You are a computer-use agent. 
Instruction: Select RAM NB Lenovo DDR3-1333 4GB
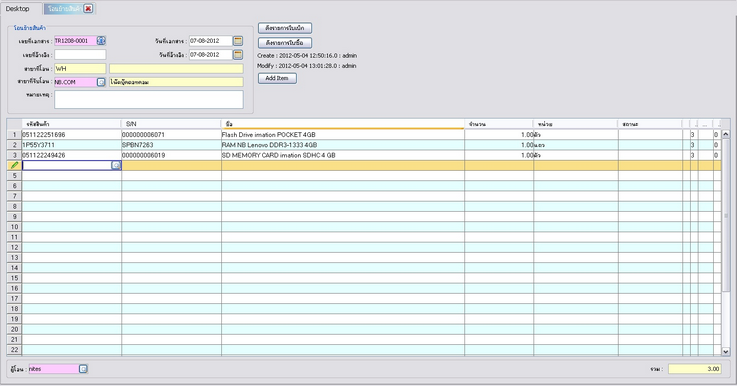[x=343, y=145]
